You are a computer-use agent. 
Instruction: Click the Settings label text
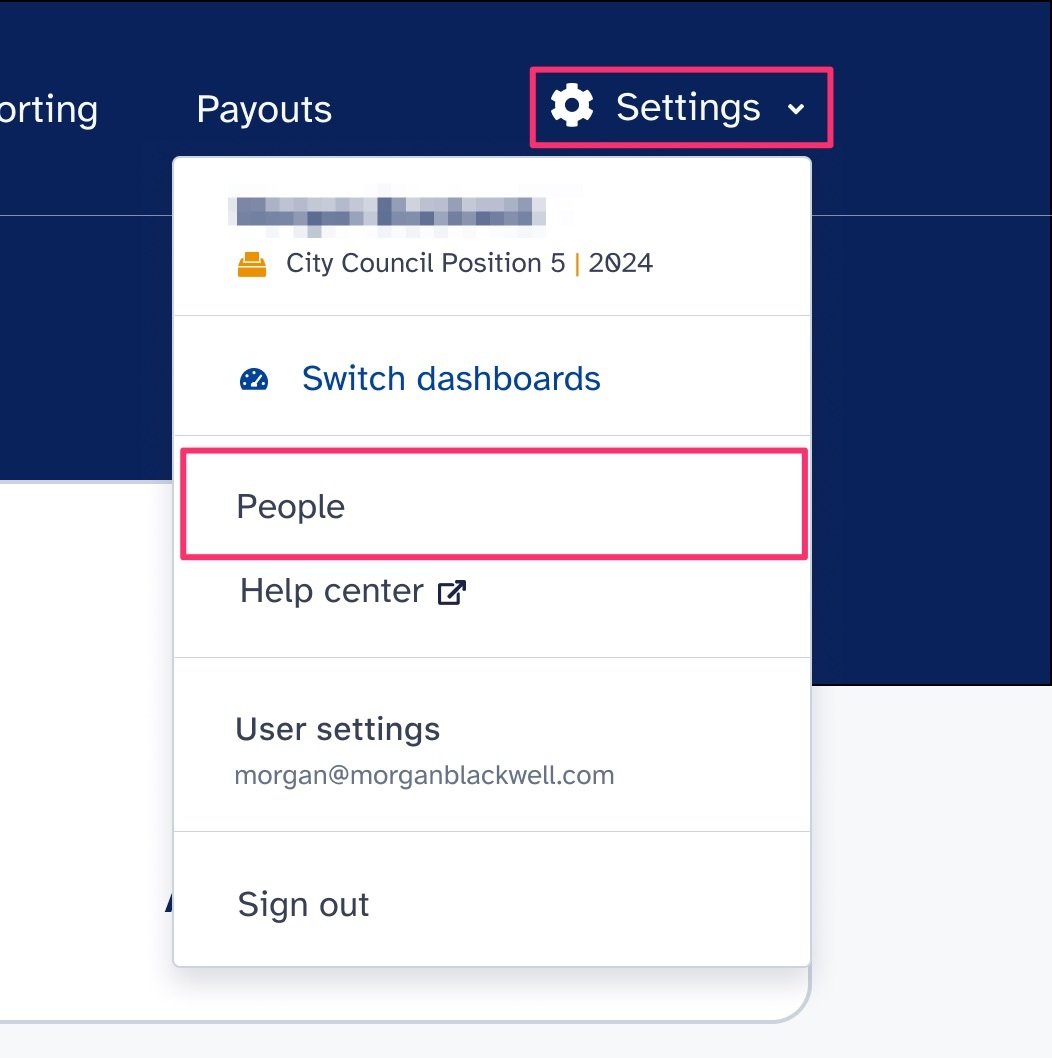[688, 107]
